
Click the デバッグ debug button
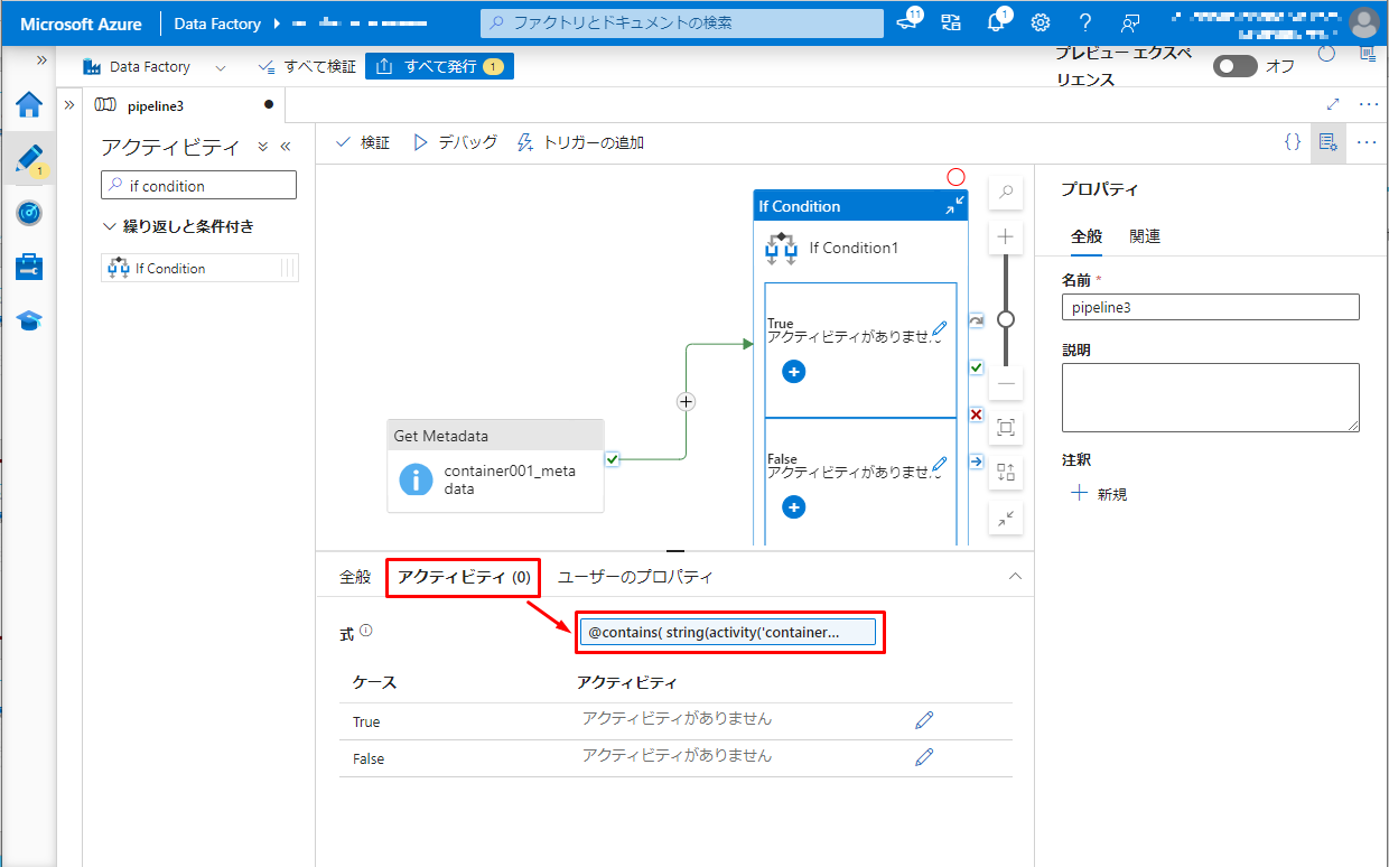pos(455,142)
